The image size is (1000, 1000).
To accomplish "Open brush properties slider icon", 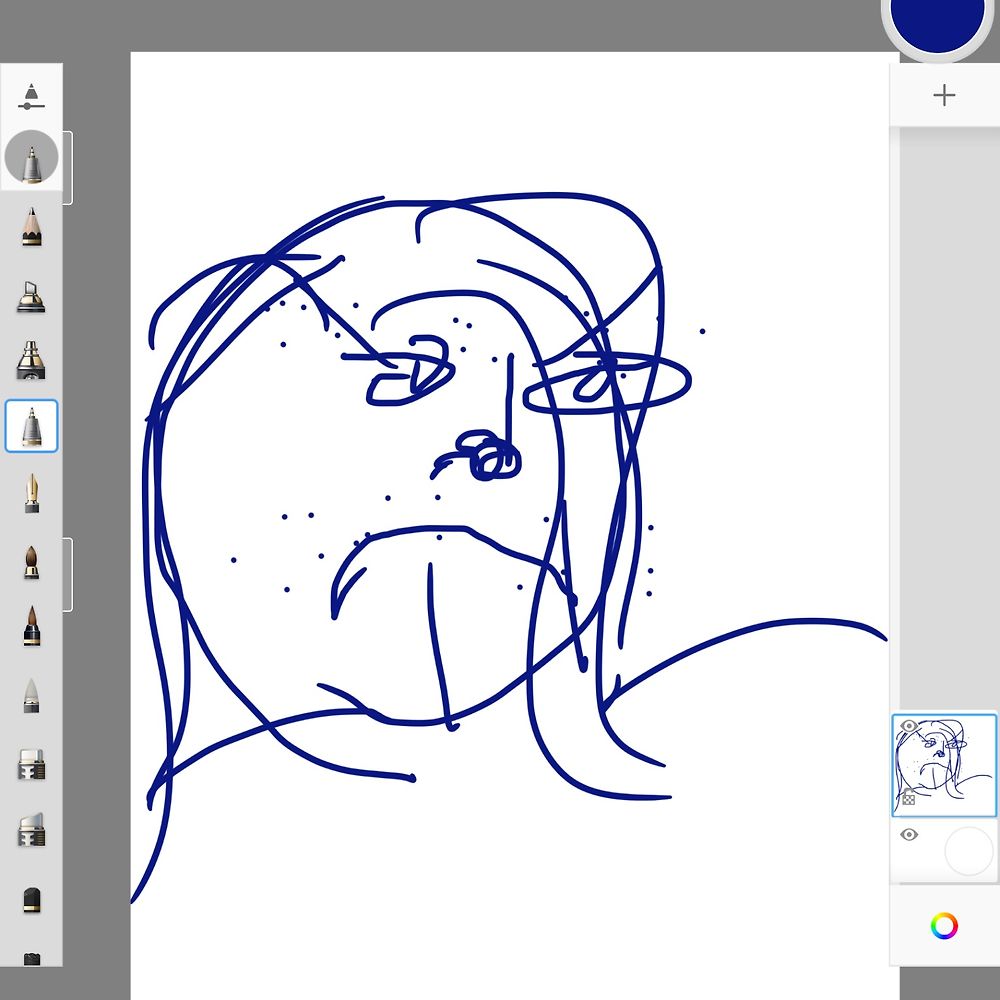I will click(x=31, y=97).
